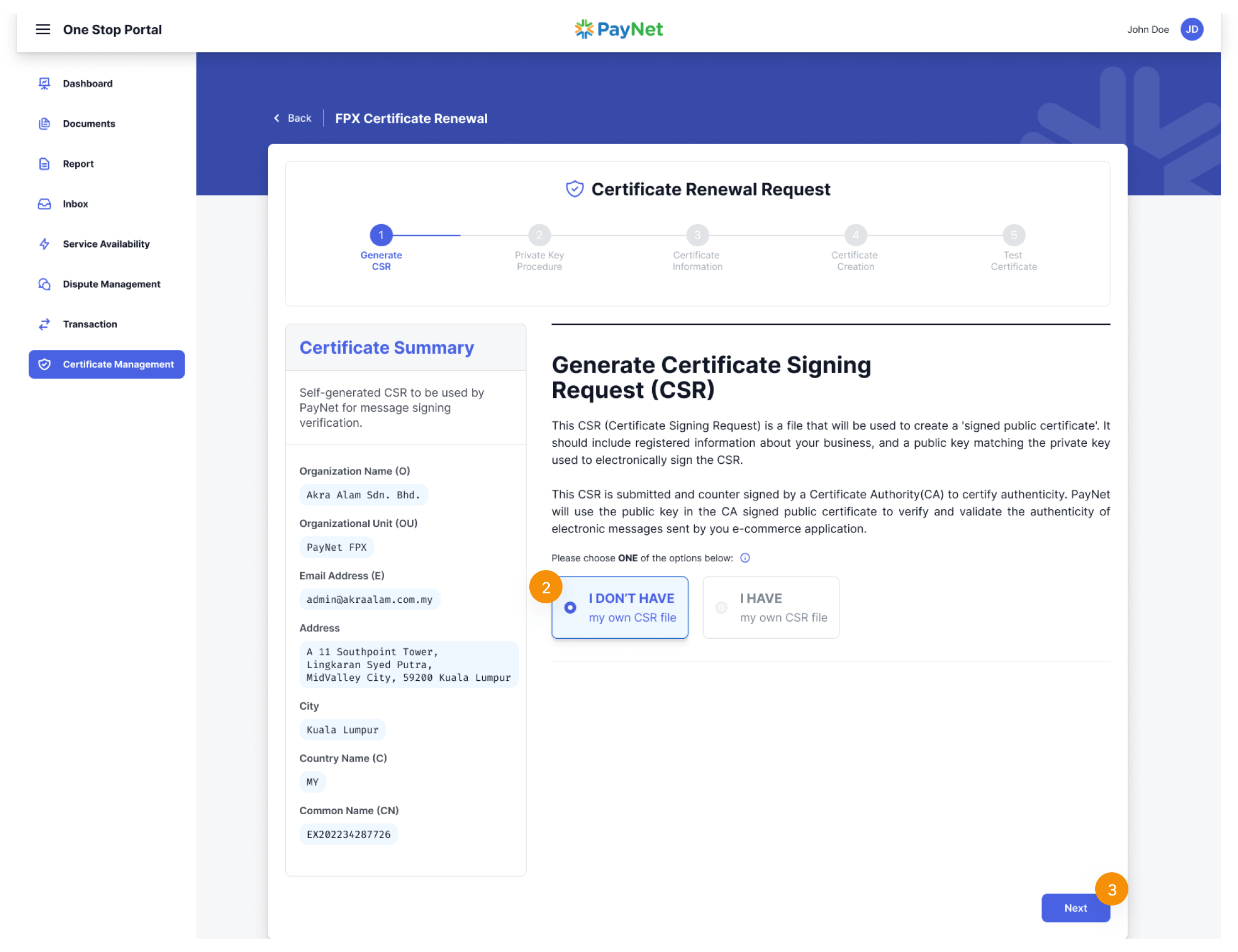The image size is (1238, 952).
Task: Choose the I DON'T HAVE CSR option
Action: (620, 608)
